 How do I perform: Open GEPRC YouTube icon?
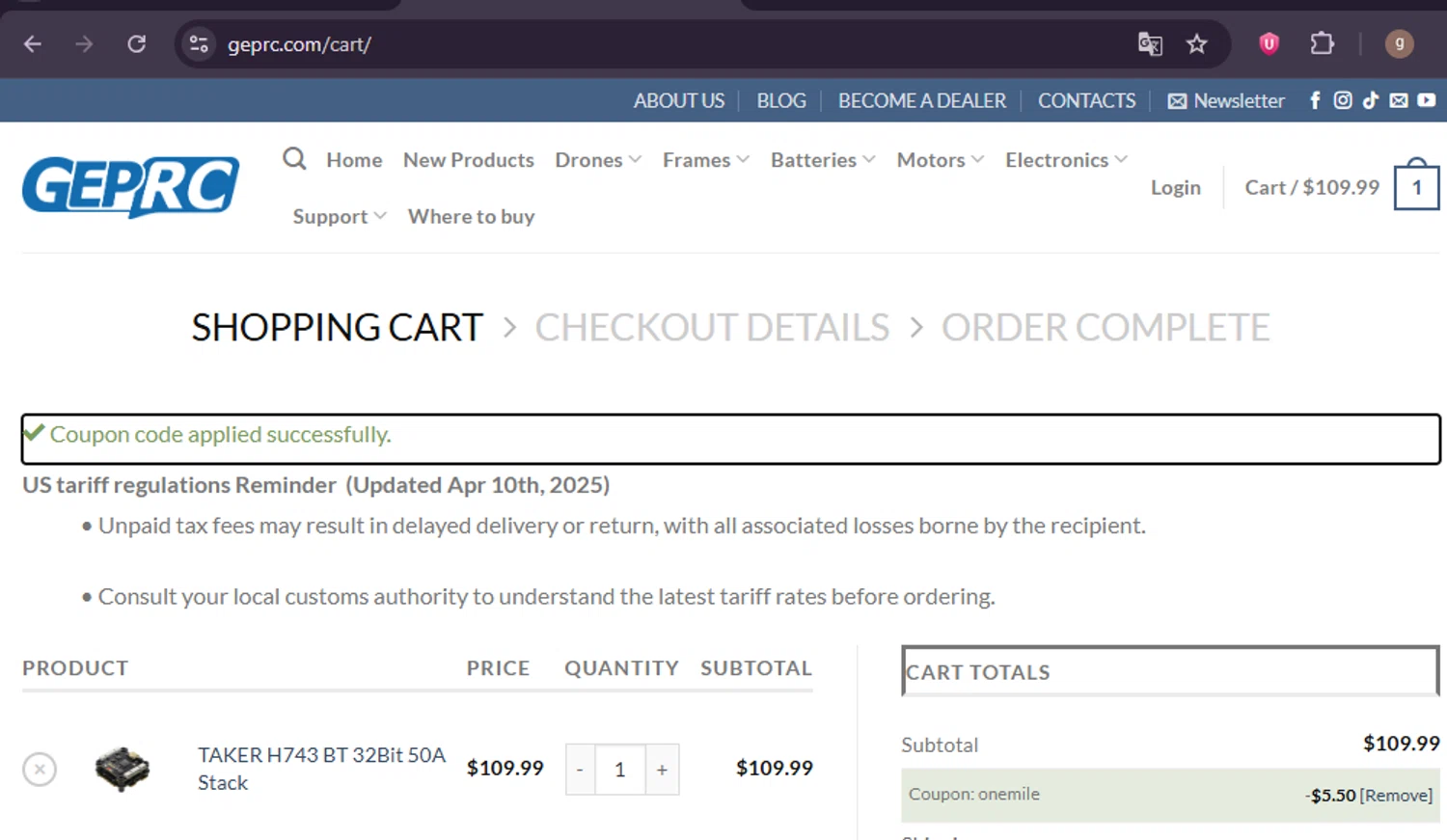(1427, 100)
